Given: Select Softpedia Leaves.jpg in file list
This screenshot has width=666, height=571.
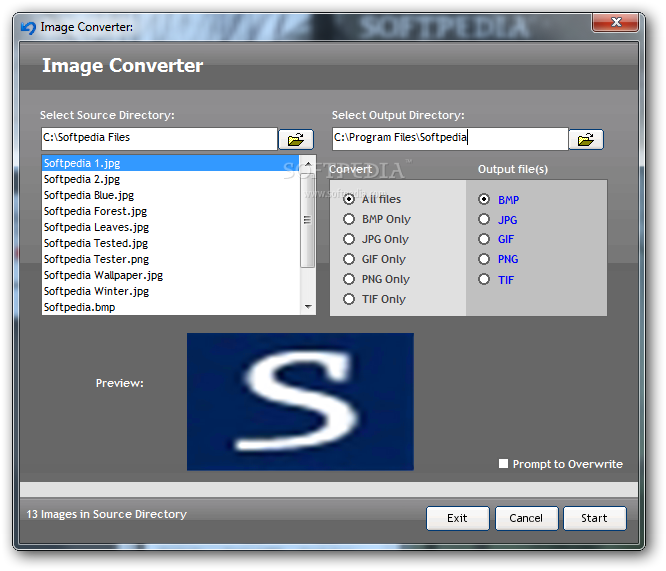Looking at the screenshot, I should [171, 227].
